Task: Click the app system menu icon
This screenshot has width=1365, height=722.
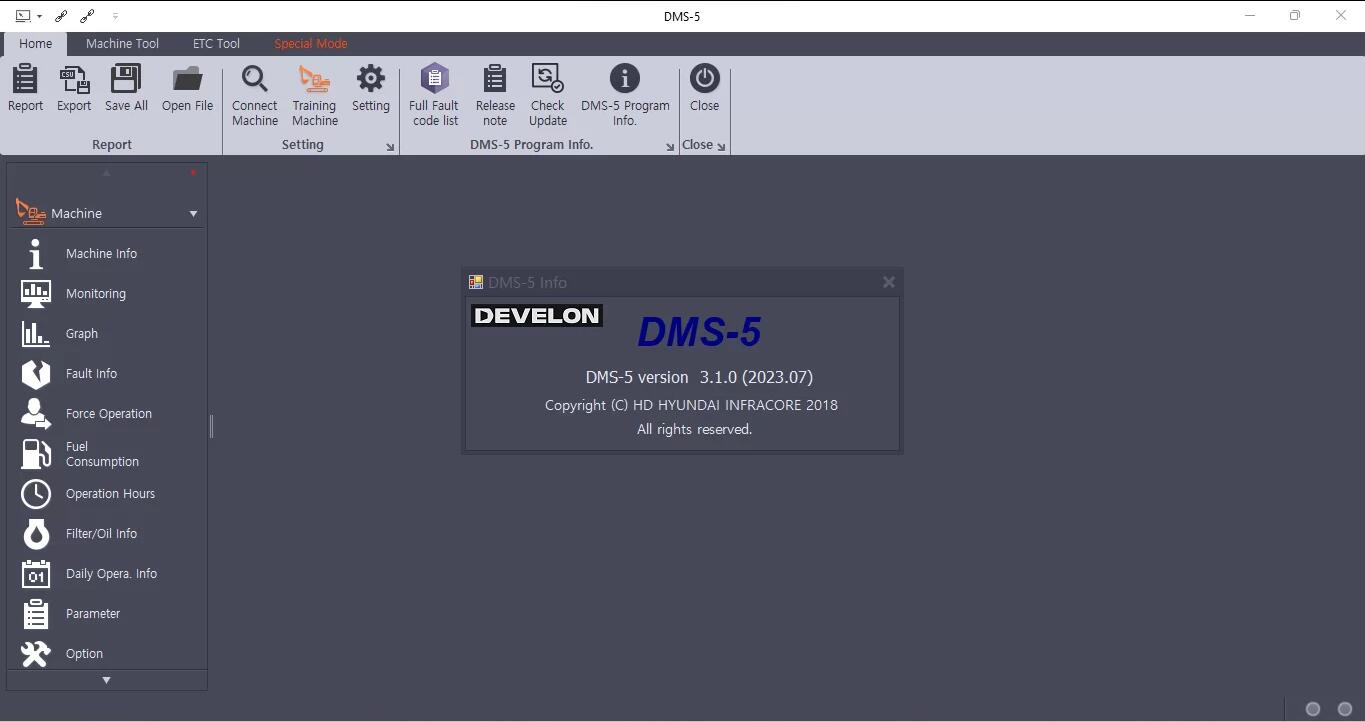Action: [x=23, y=16]
